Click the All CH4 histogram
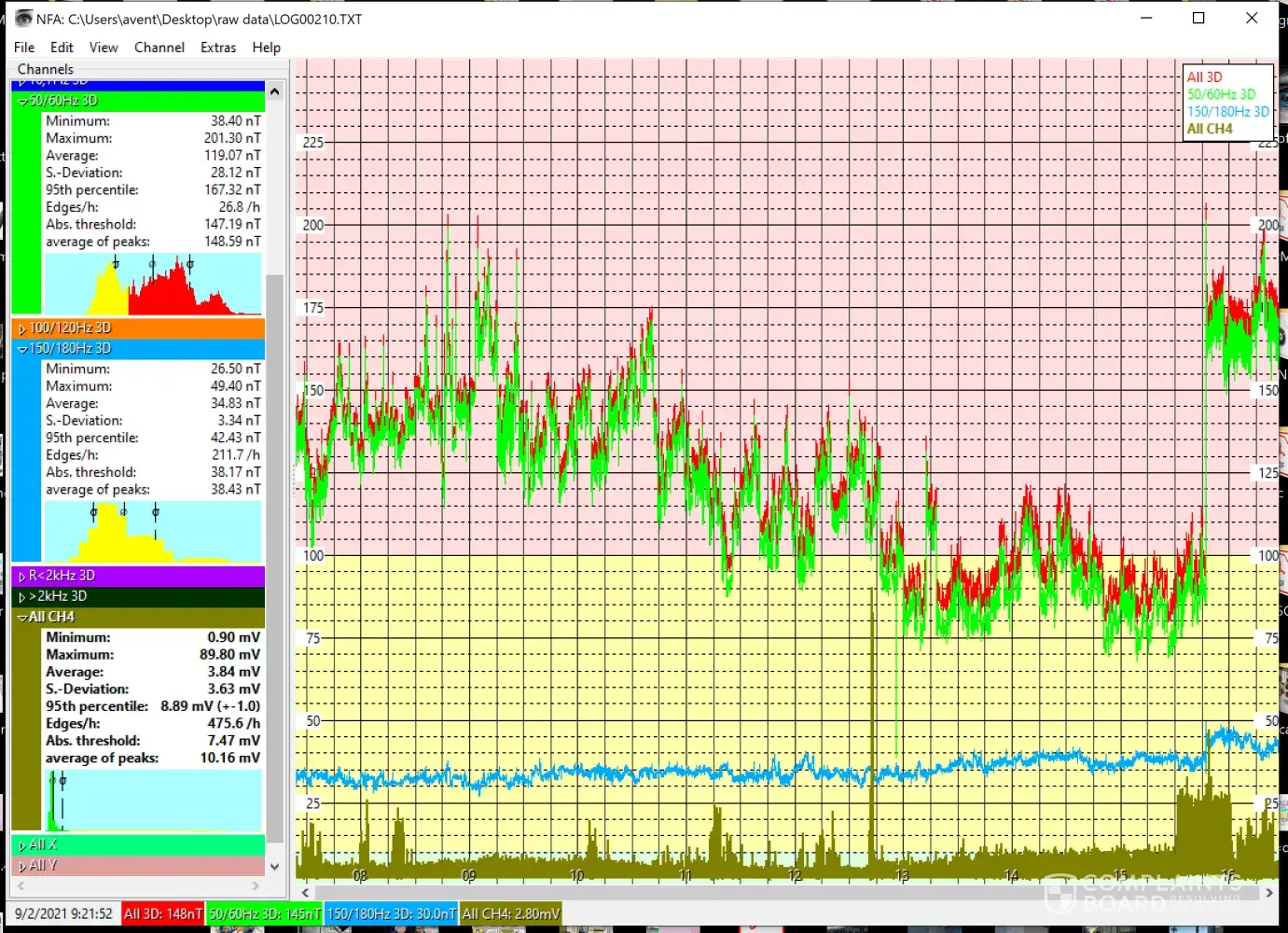 [153, 800]
